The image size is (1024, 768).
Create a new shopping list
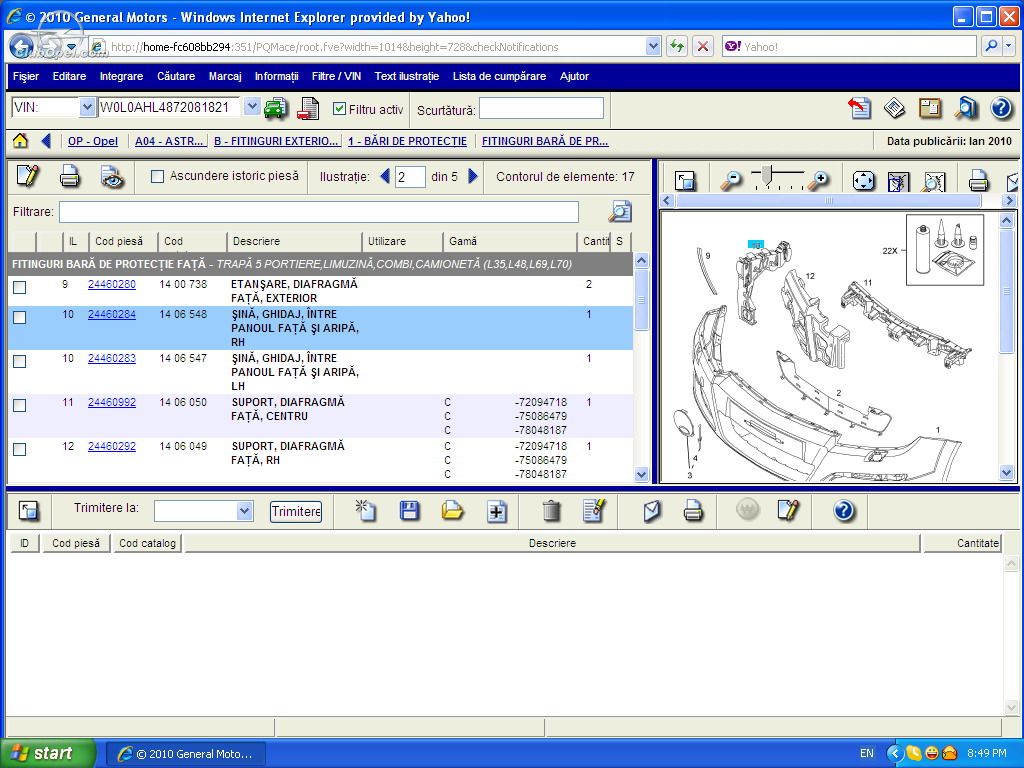pos(365,511)
